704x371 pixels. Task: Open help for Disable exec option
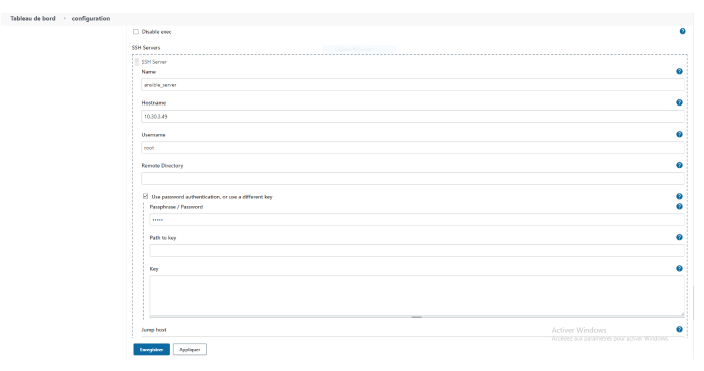(x=682, y=31)
